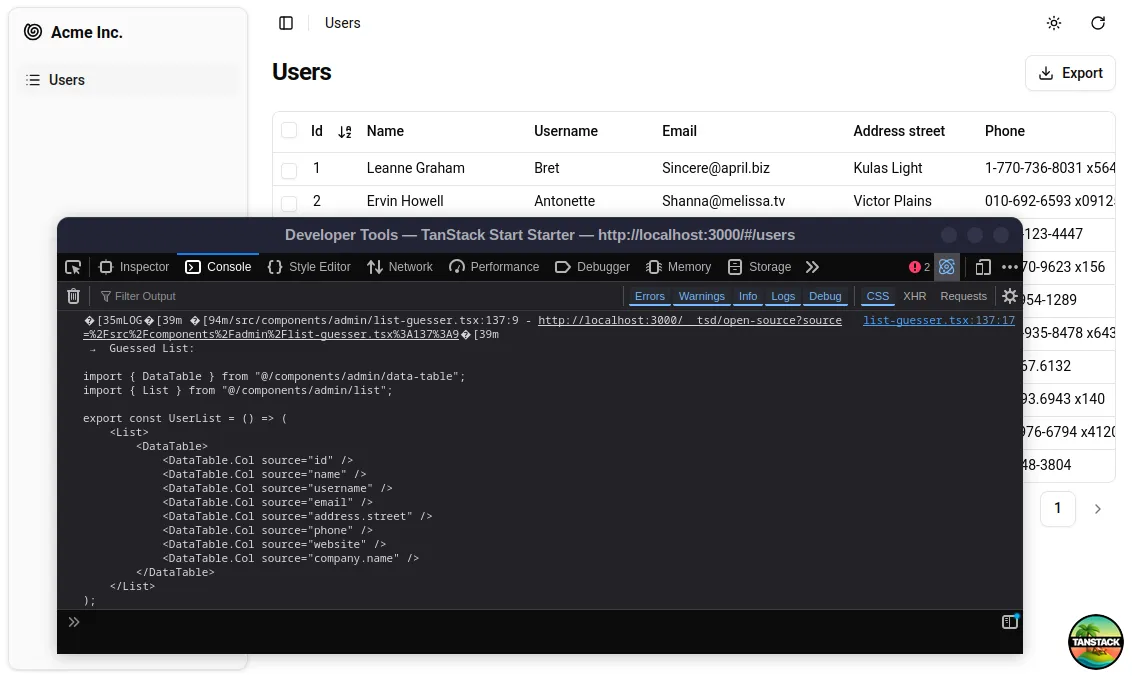Toggle the select-all checkbox in table header
Screen dimensions: 1132x678
click(289, 131)
